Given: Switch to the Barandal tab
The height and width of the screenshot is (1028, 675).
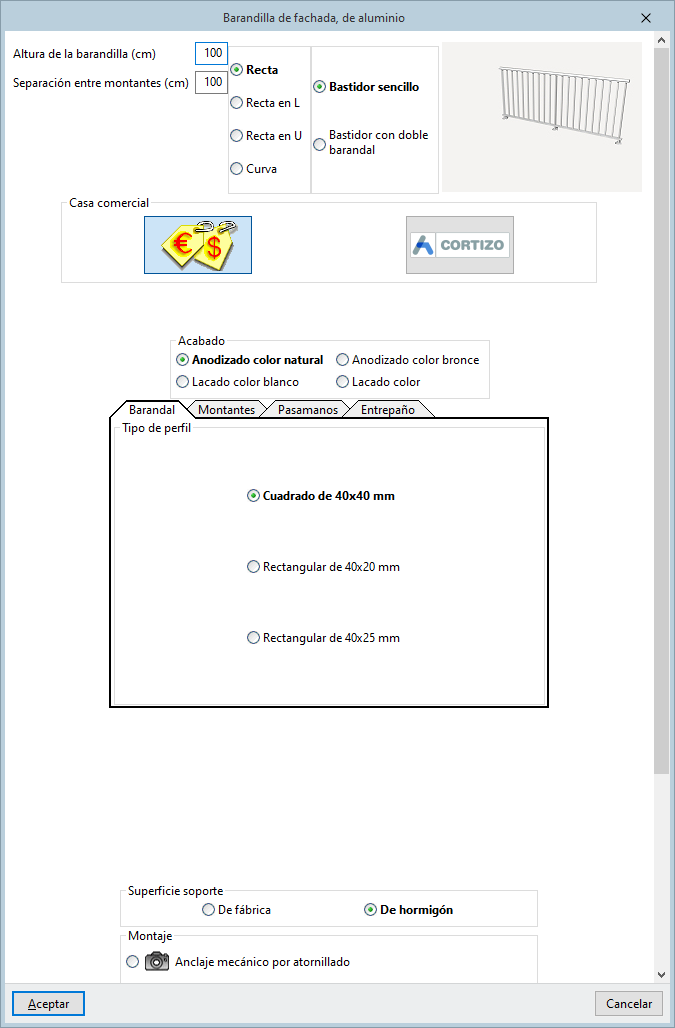Looking at the screenshot, I should 151,410.
